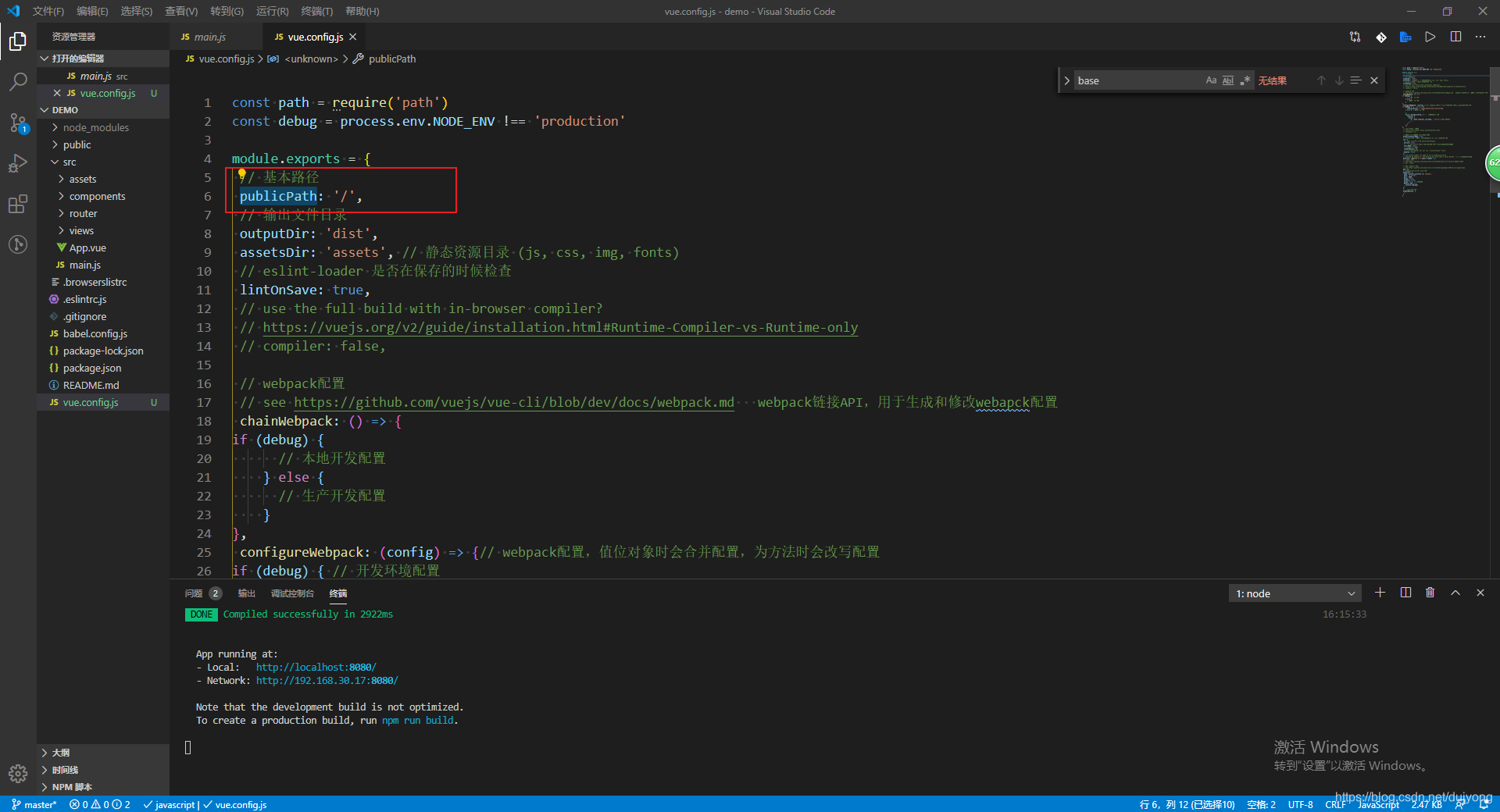Switch to the Debug Console panel tab
The width and height of the screenshot is (1500, 812).
tap(292, 593)
